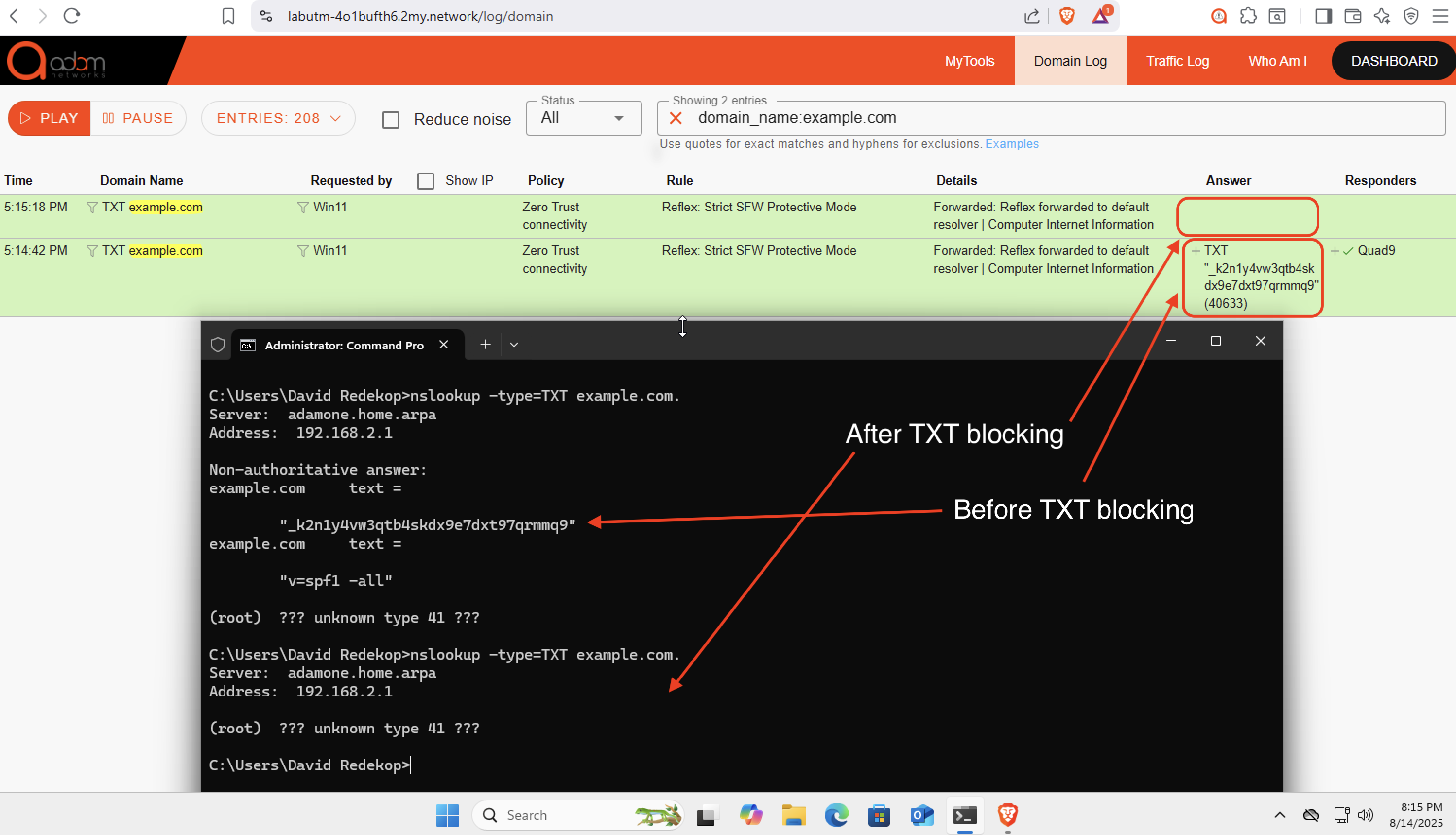Click Terminal icon on taskbar
This screenshot has height=835, width=1456.
click(965, 815)
